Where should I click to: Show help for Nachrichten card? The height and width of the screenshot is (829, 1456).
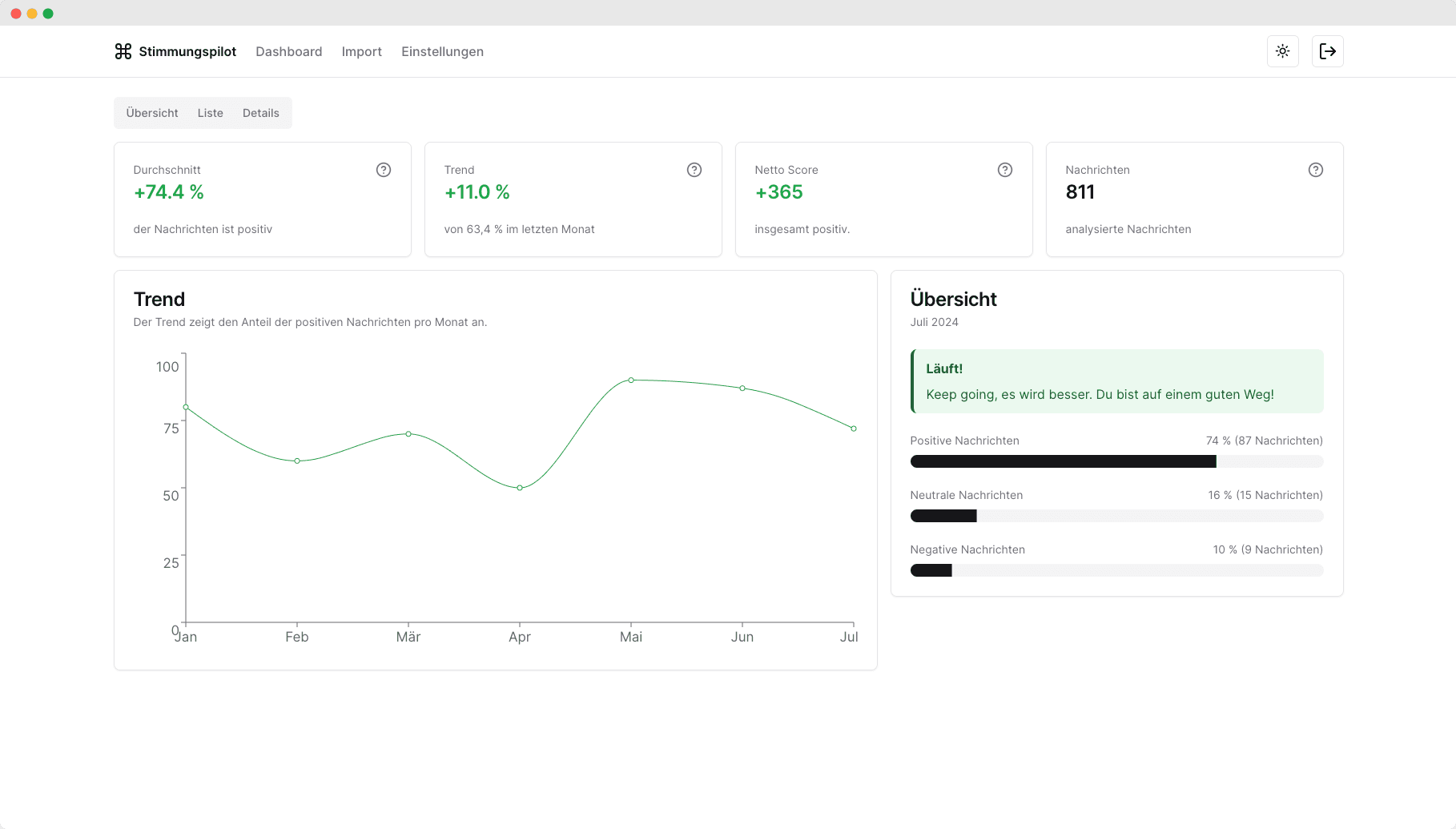pyautogui.click(x=1316, y=170)
